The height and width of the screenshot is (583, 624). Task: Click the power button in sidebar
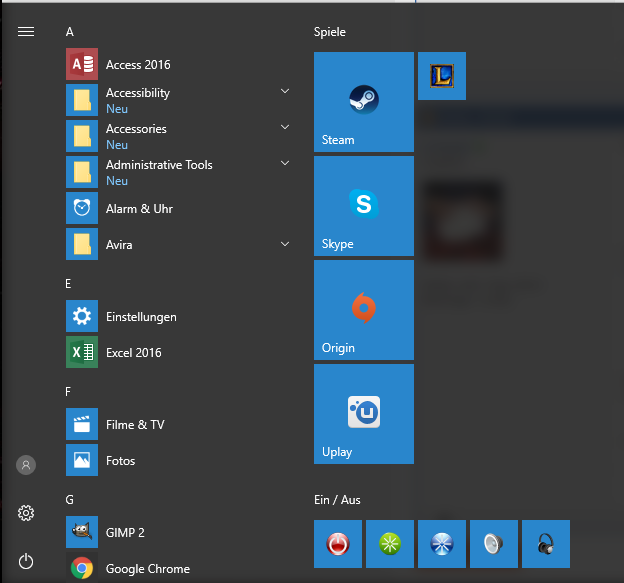tap(26, 561)
